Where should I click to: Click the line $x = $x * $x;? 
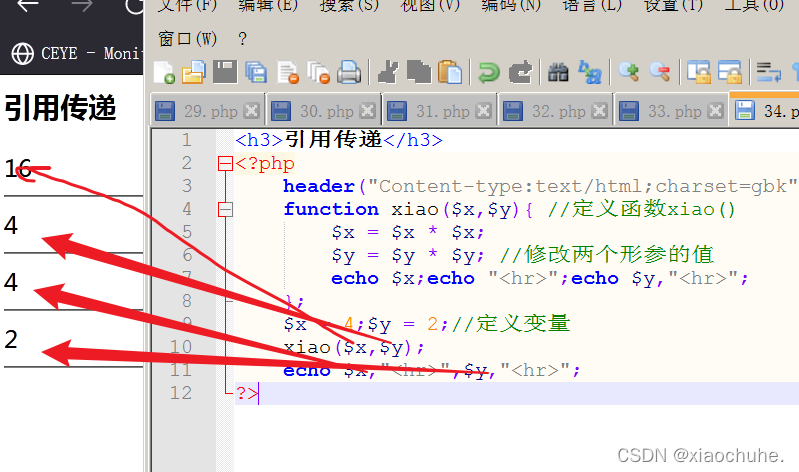click(408, 232)
